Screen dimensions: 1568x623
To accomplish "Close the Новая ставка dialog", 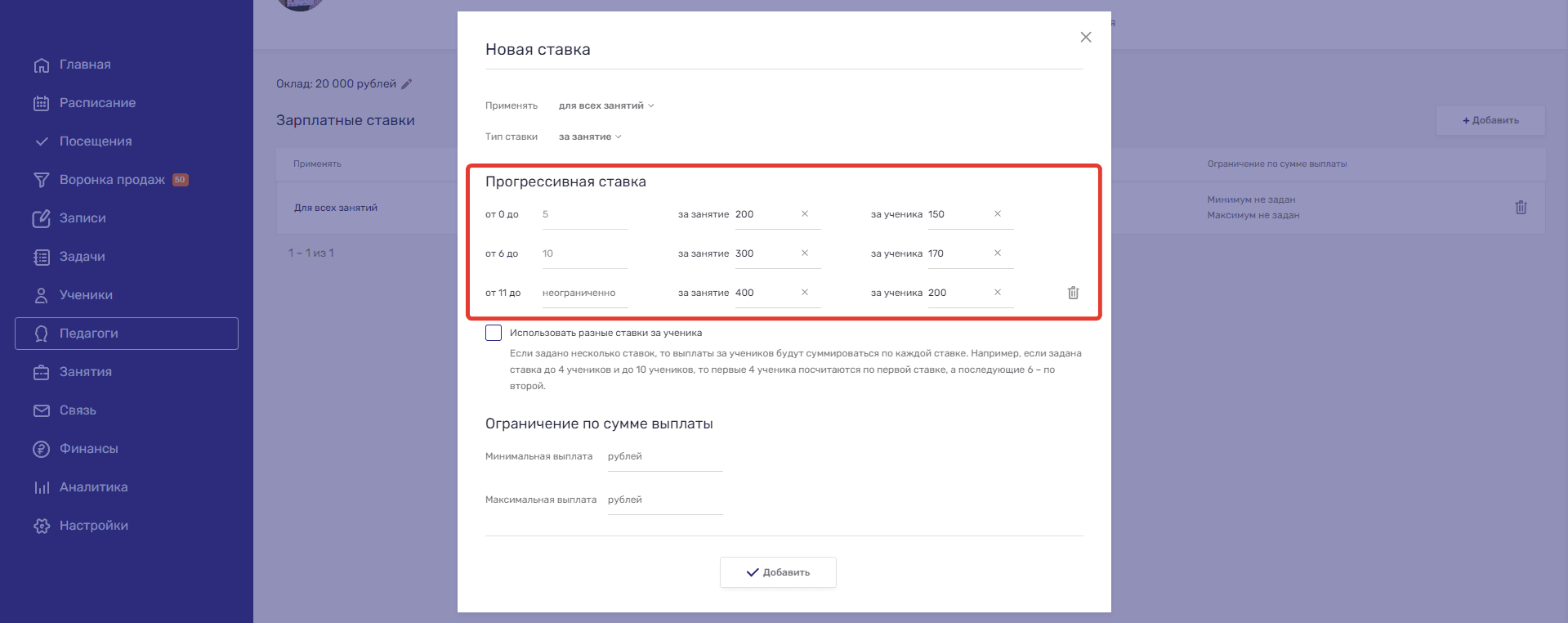I will [1085, 38].
